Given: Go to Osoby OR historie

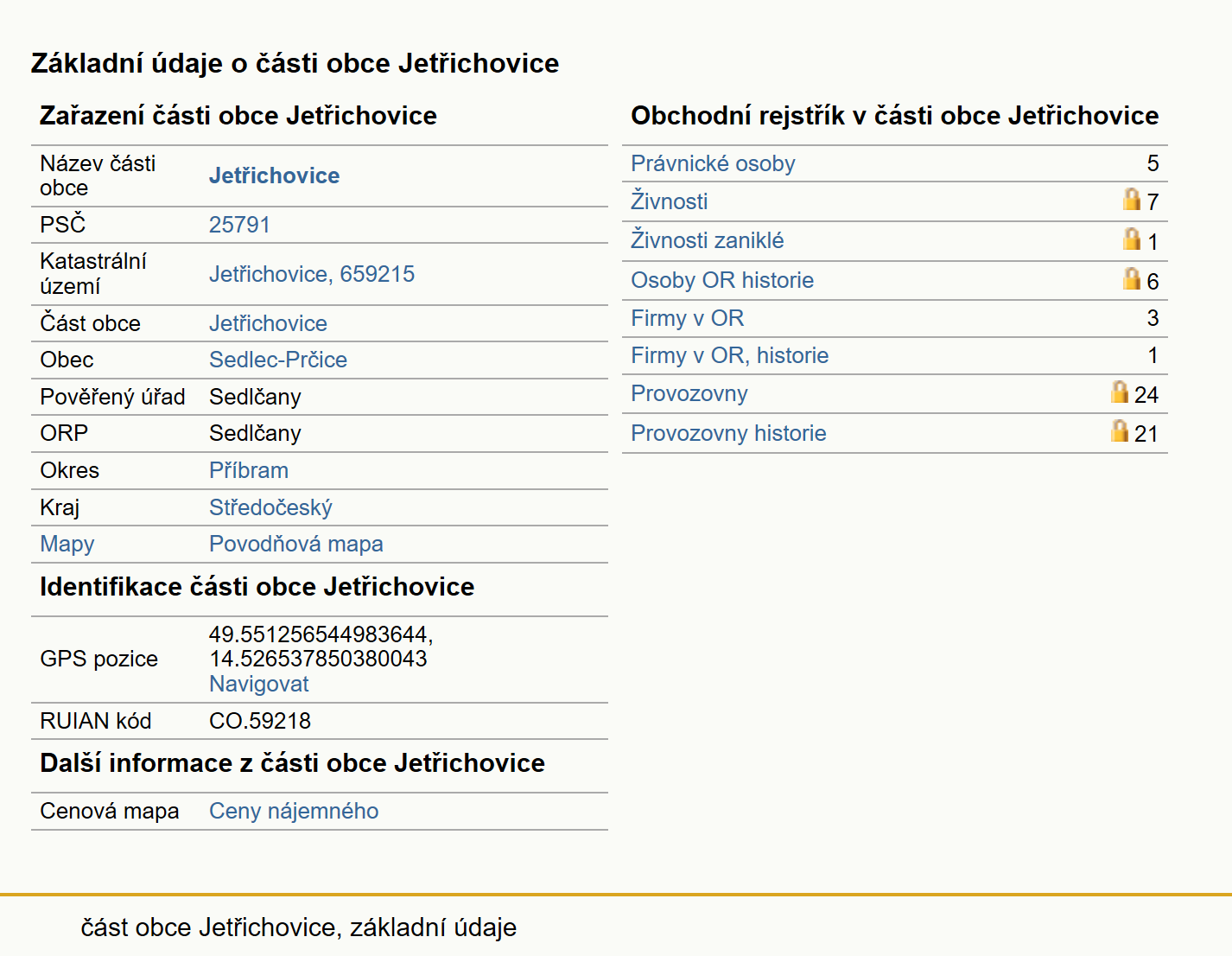Looking at the screenshot, I should click(x=722, y=280).
